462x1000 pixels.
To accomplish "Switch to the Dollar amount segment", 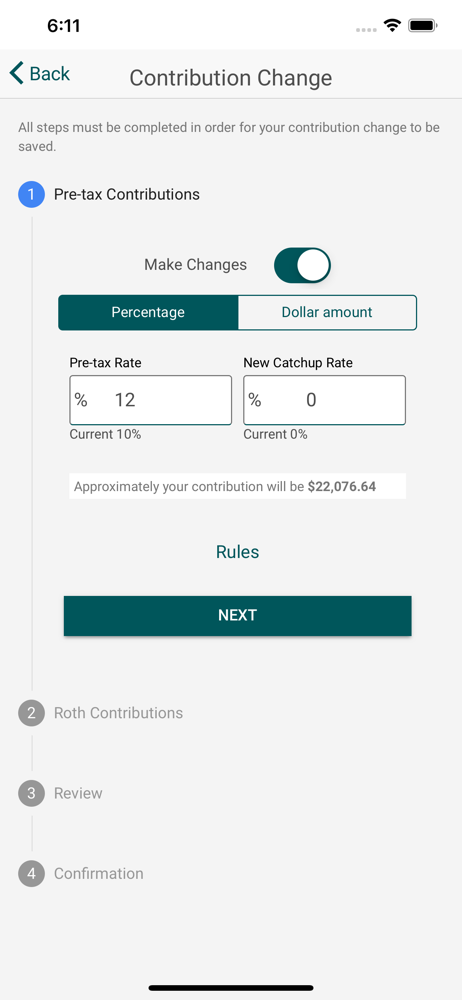I will point(327,312).
